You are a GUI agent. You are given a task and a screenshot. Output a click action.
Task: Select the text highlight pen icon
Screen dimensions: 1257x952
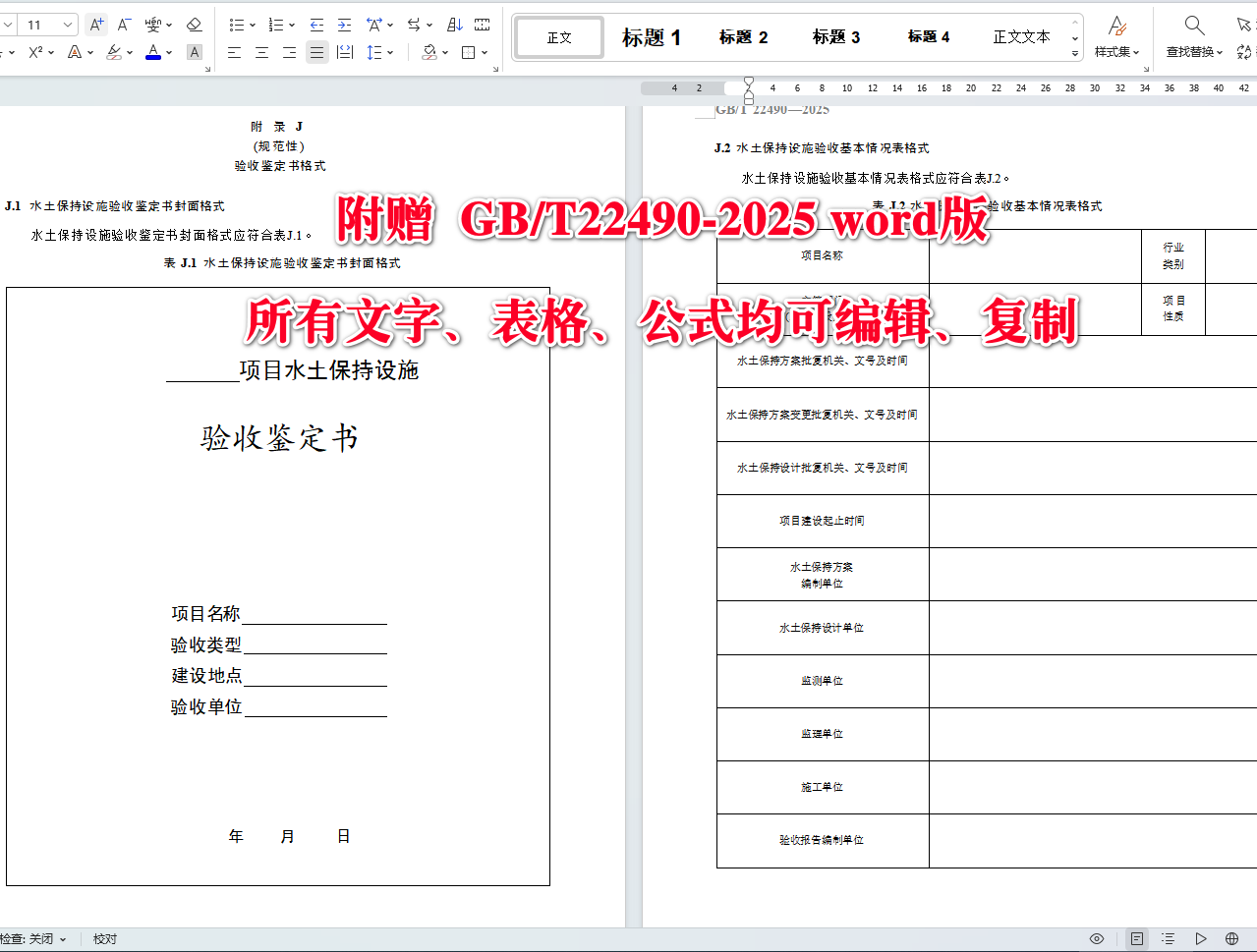pos(113,51)
